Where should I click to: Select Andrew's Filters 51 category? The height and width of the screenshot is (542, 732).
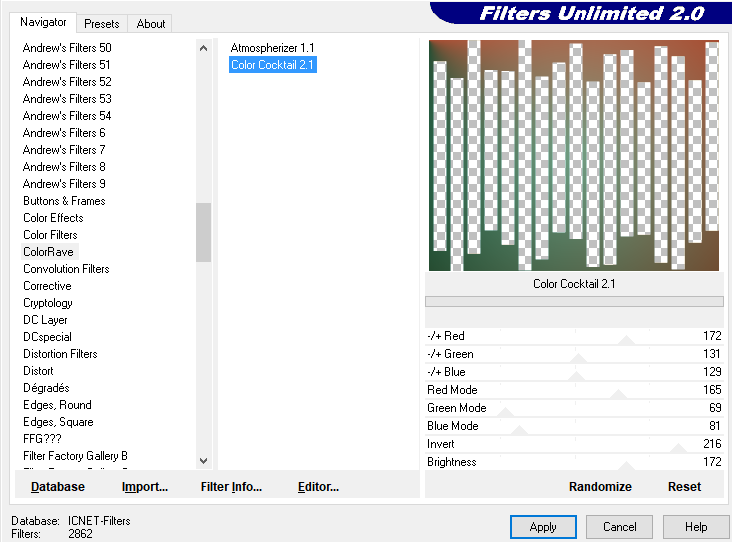(x=66, y=65)
